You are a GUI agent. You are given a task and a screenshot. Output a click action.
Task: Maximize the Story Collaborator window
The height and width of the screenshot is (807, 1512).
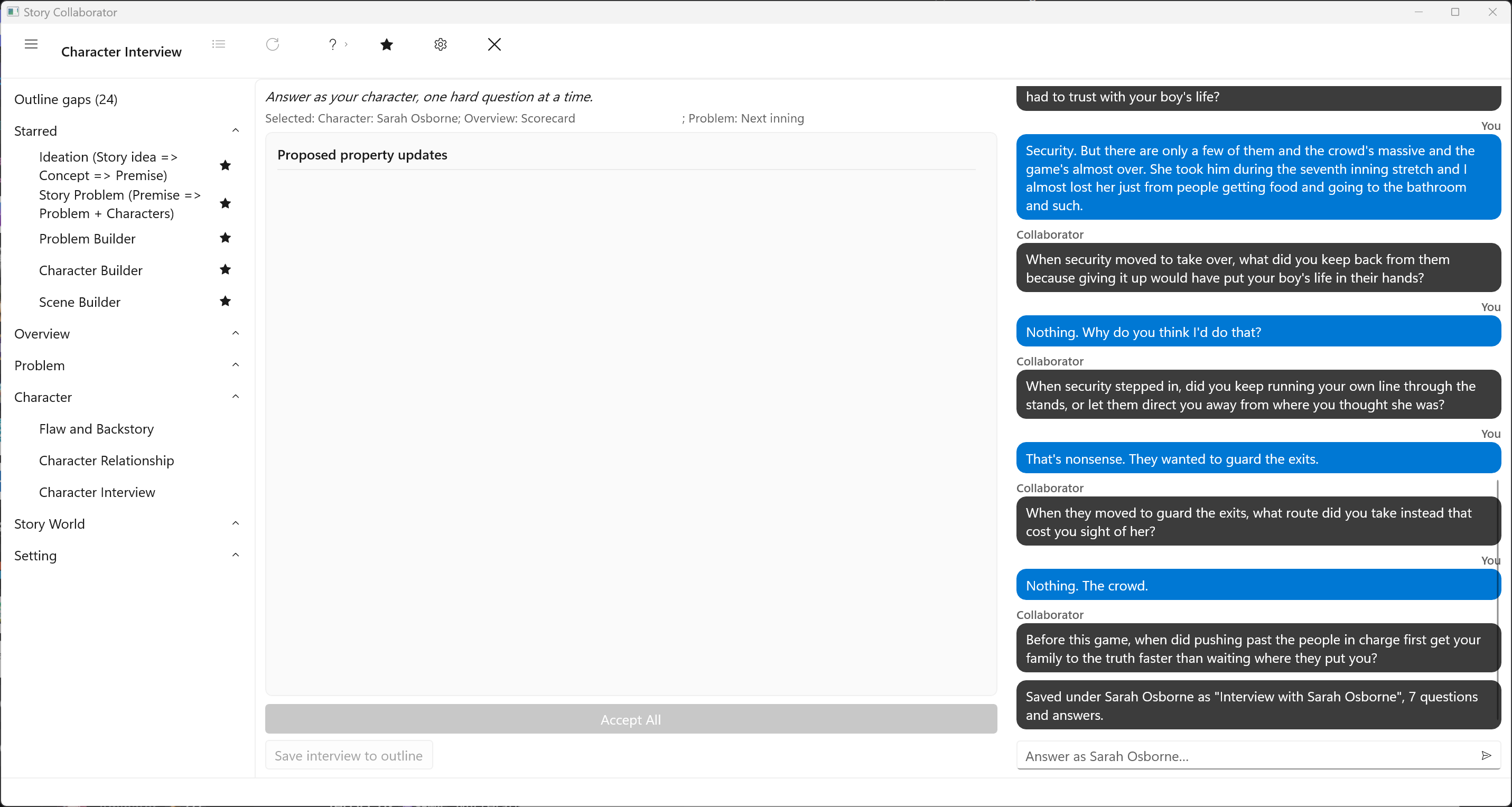coord(1455,12)
